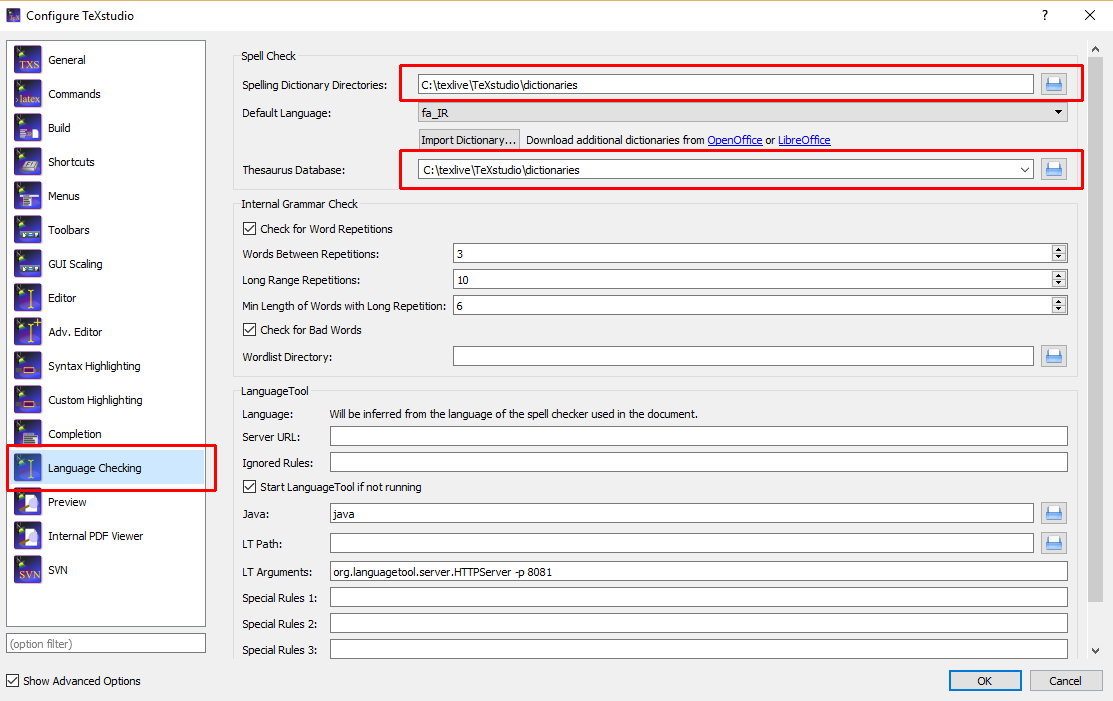Expand the Thesaurus Database combo box
1113x701 pixels.
(1024, 170)
